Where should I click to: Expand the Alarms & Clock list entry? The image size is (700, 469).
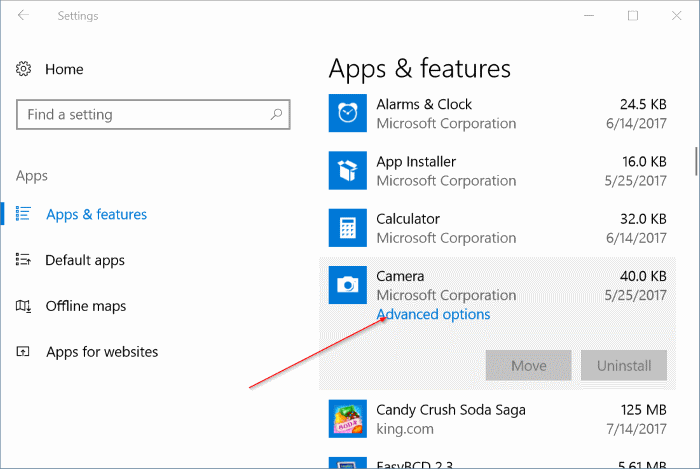click(500, 113)
